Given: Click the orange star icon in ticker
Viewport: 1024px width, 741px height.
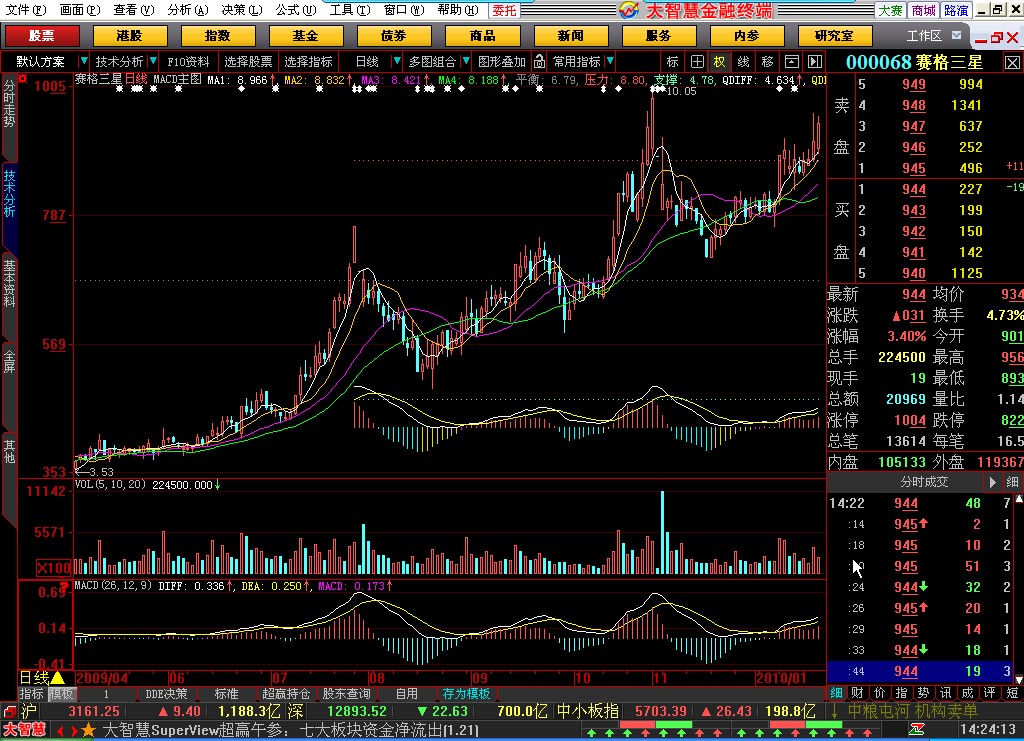Looking at the screenshot, I should 89,730.
